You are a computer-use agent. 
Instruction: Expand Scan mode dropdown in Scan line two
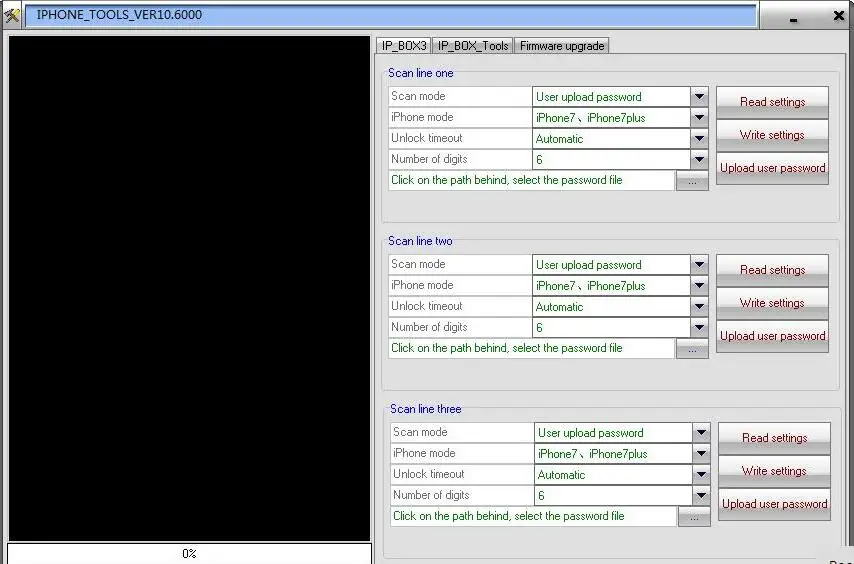tap(699, 265)
